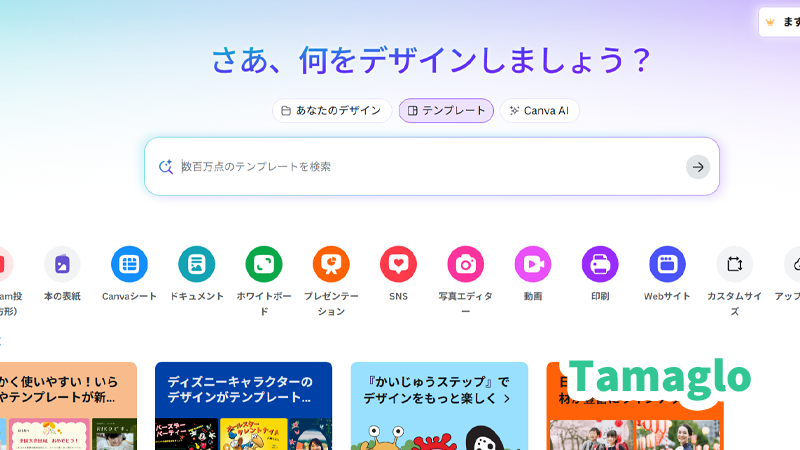Switch to the Canva AI tab
800x450 pixels.
tap(539, 111)
